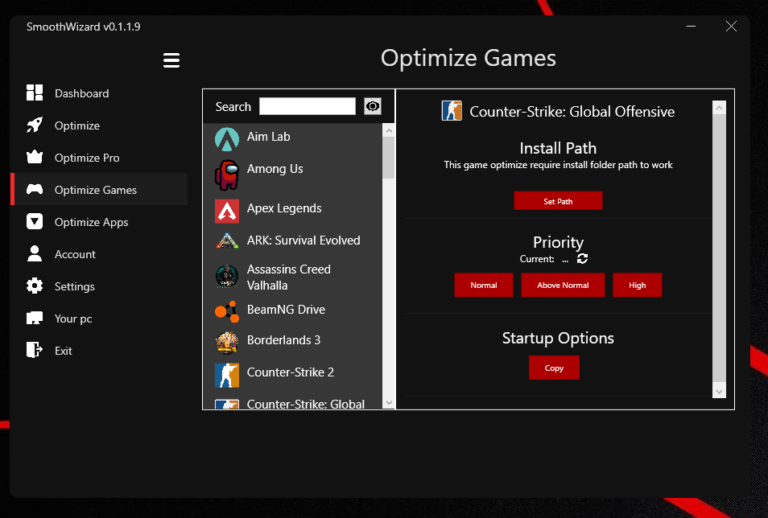Open the Your pc section
The height and width of the screenshot is (518, 768).
[73, 318]
